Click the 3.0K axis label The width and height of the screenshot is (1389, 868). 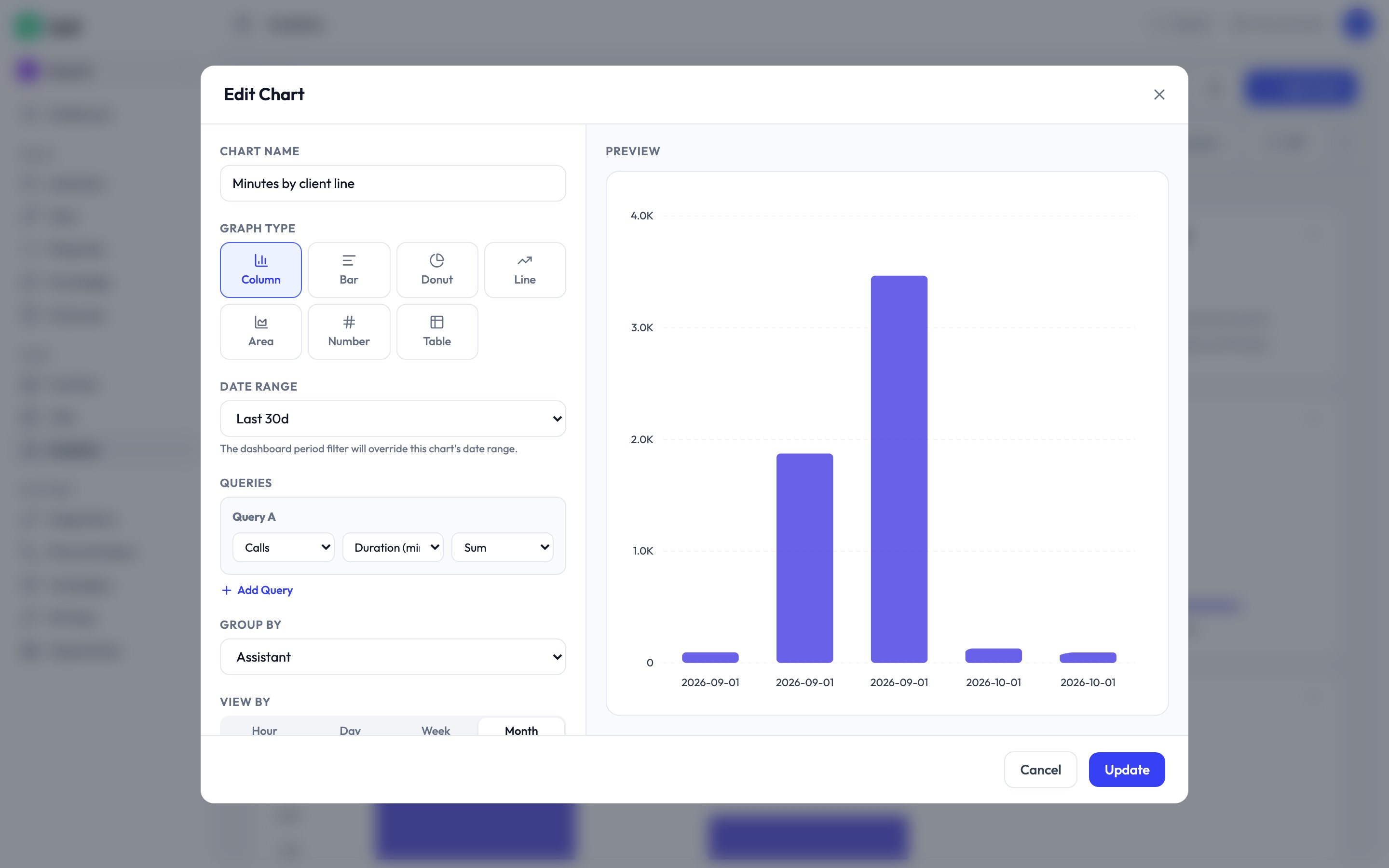coord(642,328)
